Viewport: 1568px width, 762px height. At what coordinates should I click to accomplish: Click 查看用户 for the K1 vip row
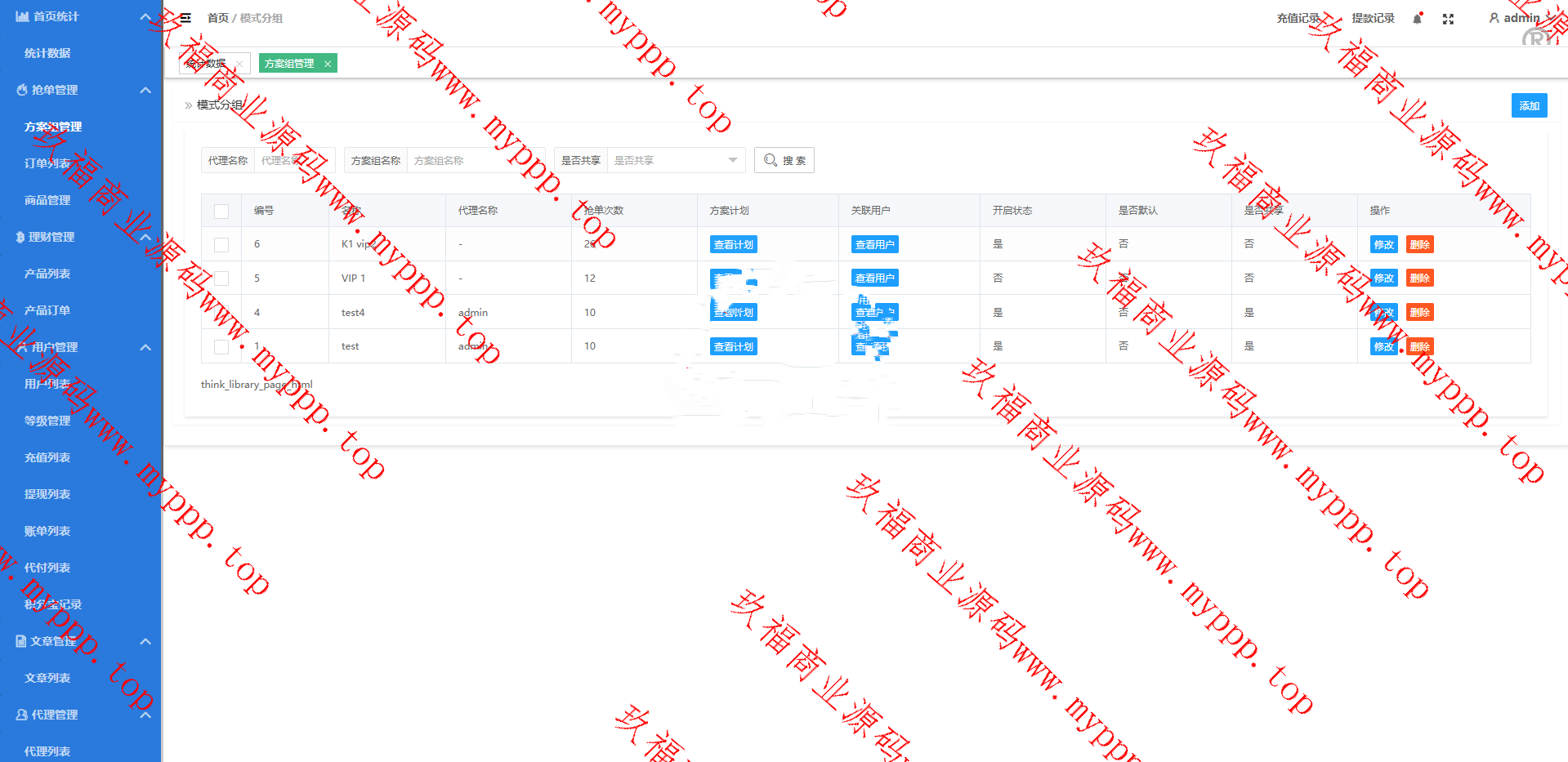tap(874, 244)
